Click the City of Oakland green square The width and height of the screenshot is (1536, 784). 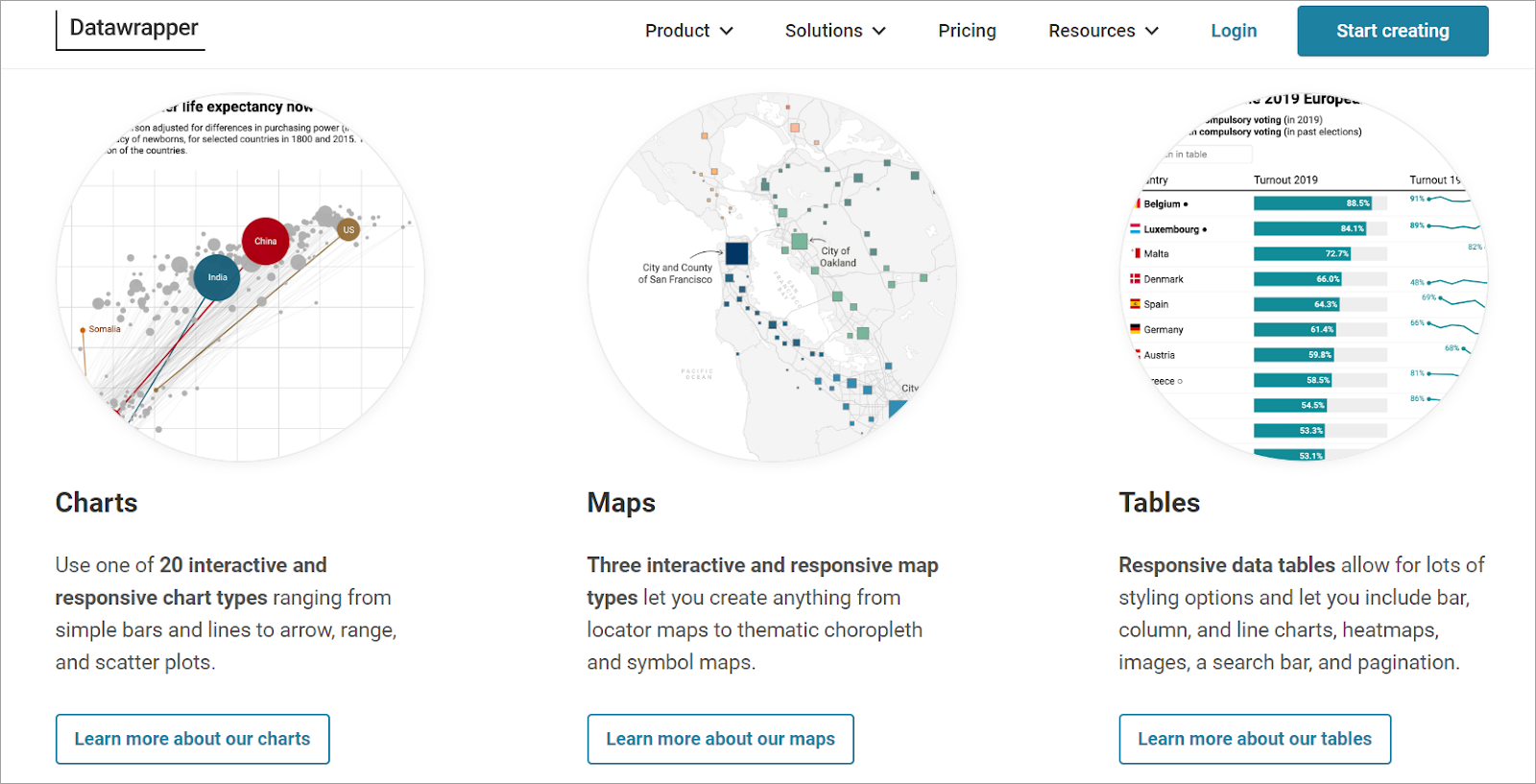(x=799, y=241)
